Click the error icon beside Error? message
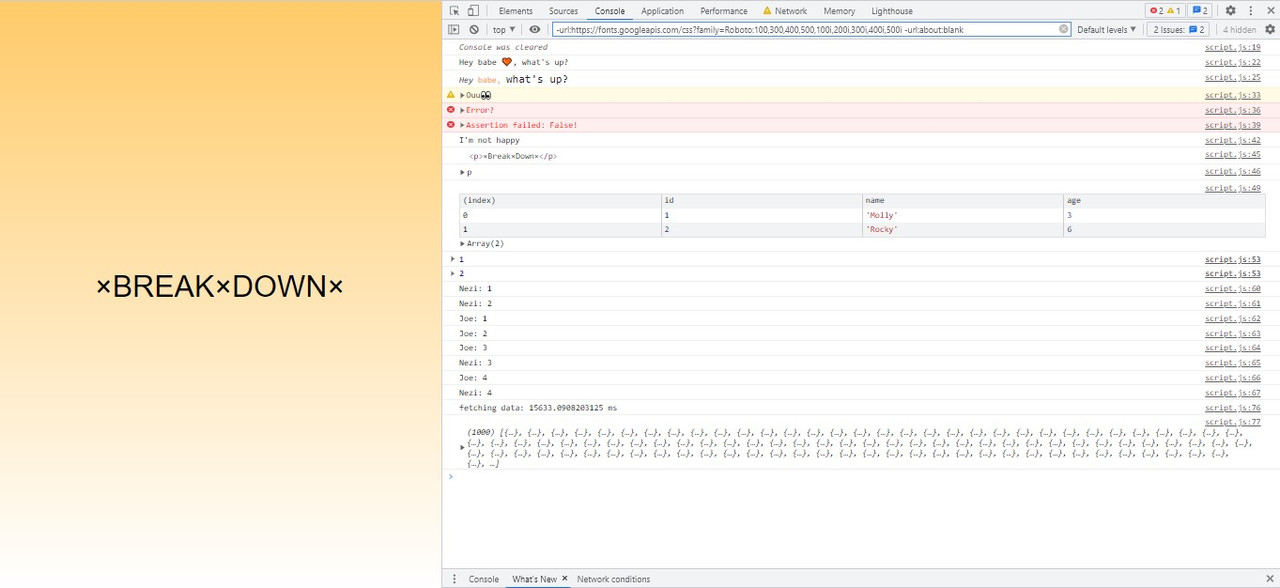1280x588 pixels. pos(451,110)
